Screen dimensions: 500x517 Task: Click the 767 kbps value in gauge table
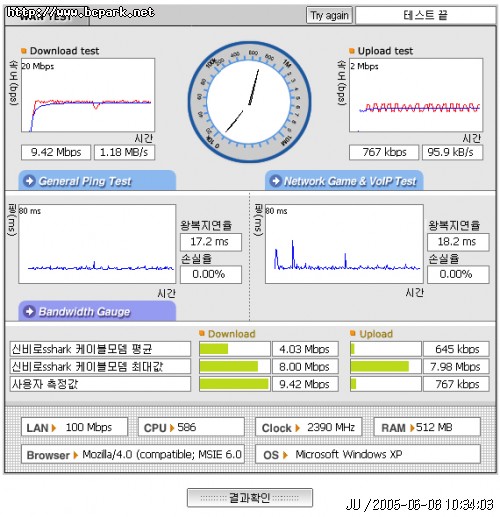click(456, 384)
